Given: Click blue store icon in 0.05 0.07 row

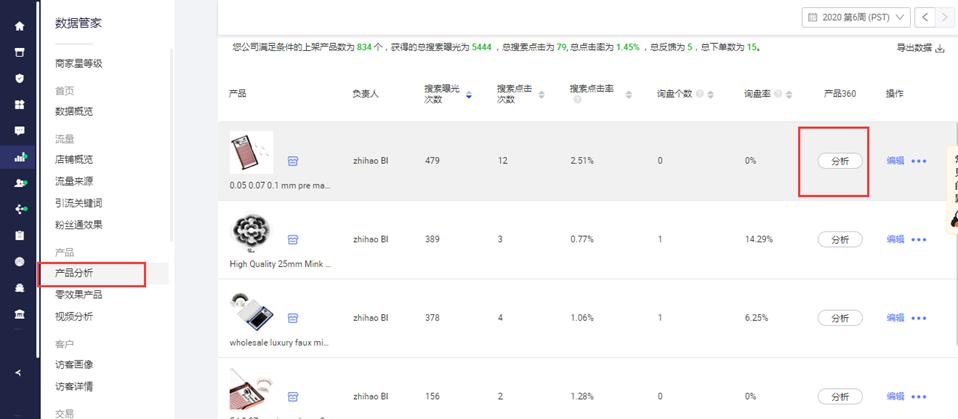Looking at the screenshot, I should (x=293, y=161).
